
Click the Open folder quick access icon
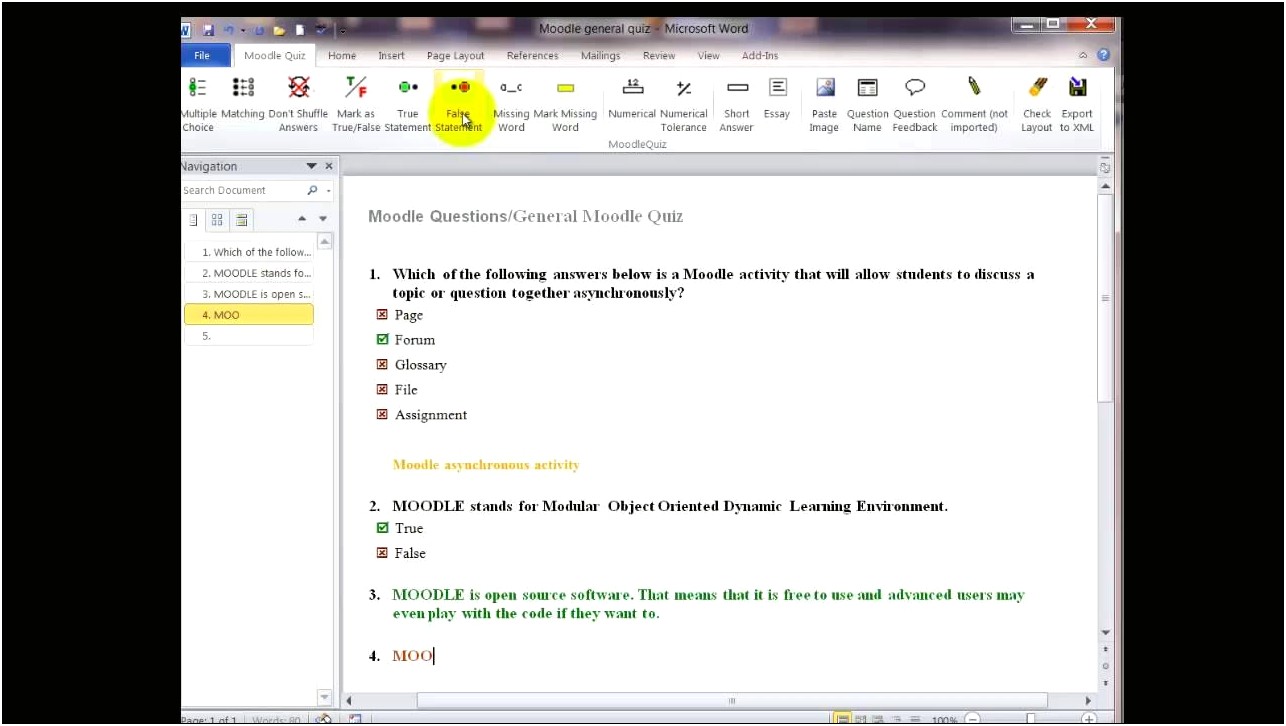click(280, 30)
